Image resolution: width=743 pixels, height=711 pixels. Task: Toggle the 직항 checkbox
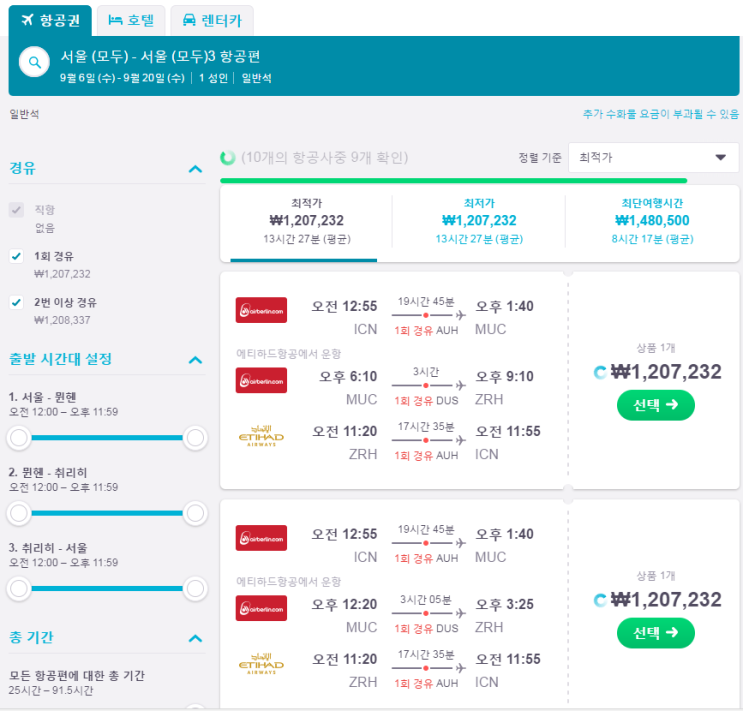tap(16, 210)
